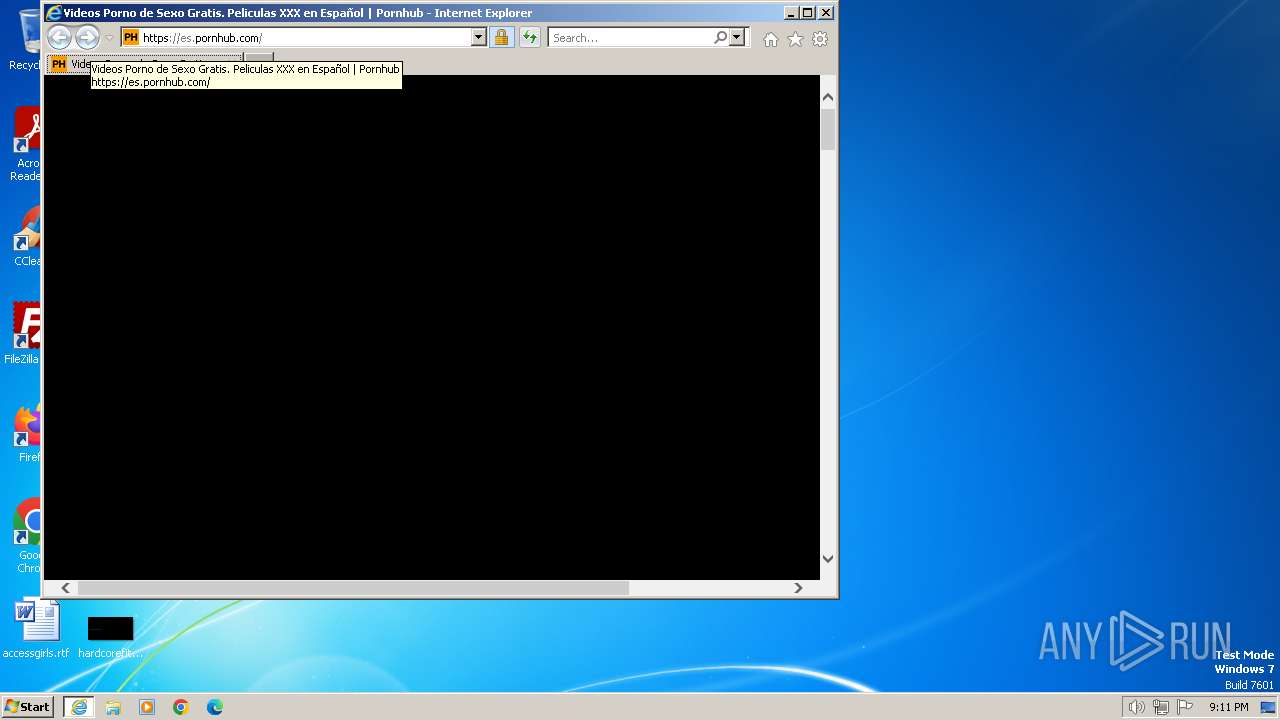
Task: Launch Windows Media Player from taskbar
Action: pos(147,707)
